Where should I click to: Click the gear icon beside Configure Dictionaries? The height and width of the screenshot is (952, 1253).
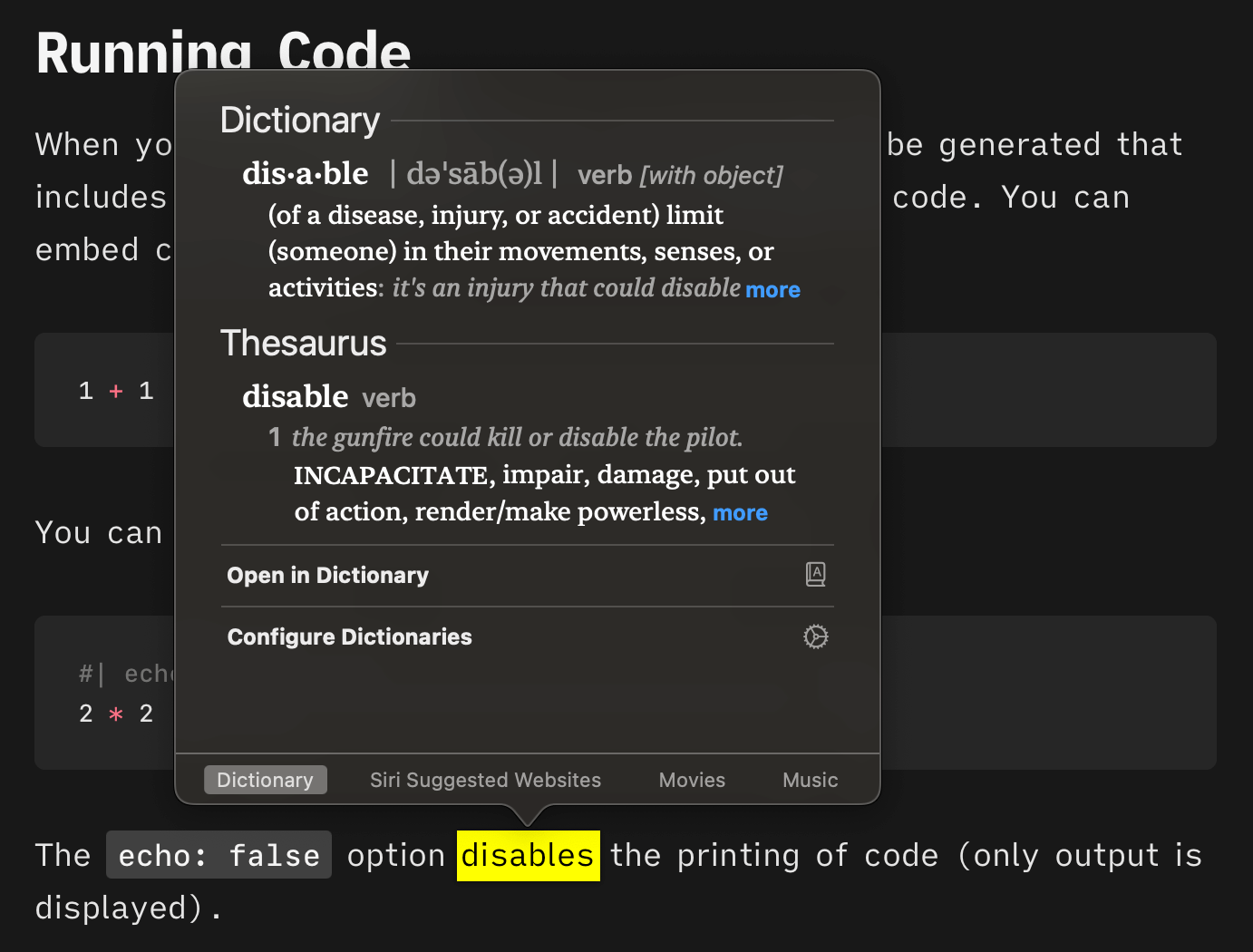[x=815, y=636]
